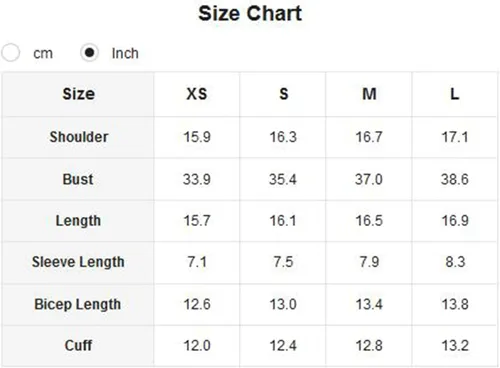Click the cm unit label
Image resolution: width=500 pixels, height=368 pixels.
tap(43, 53)
